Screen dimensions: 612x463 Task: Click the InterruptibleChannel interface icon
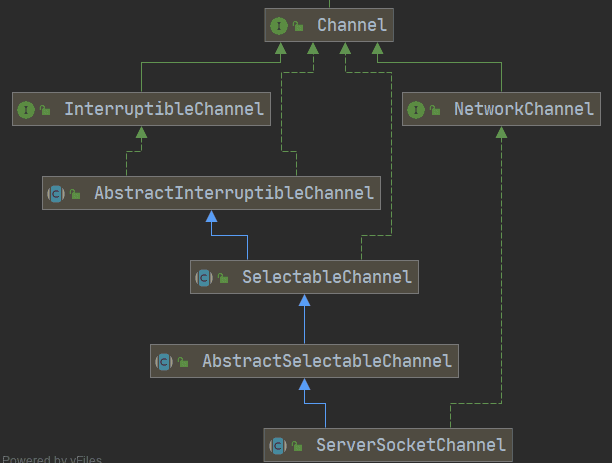[x=26, y=110]
